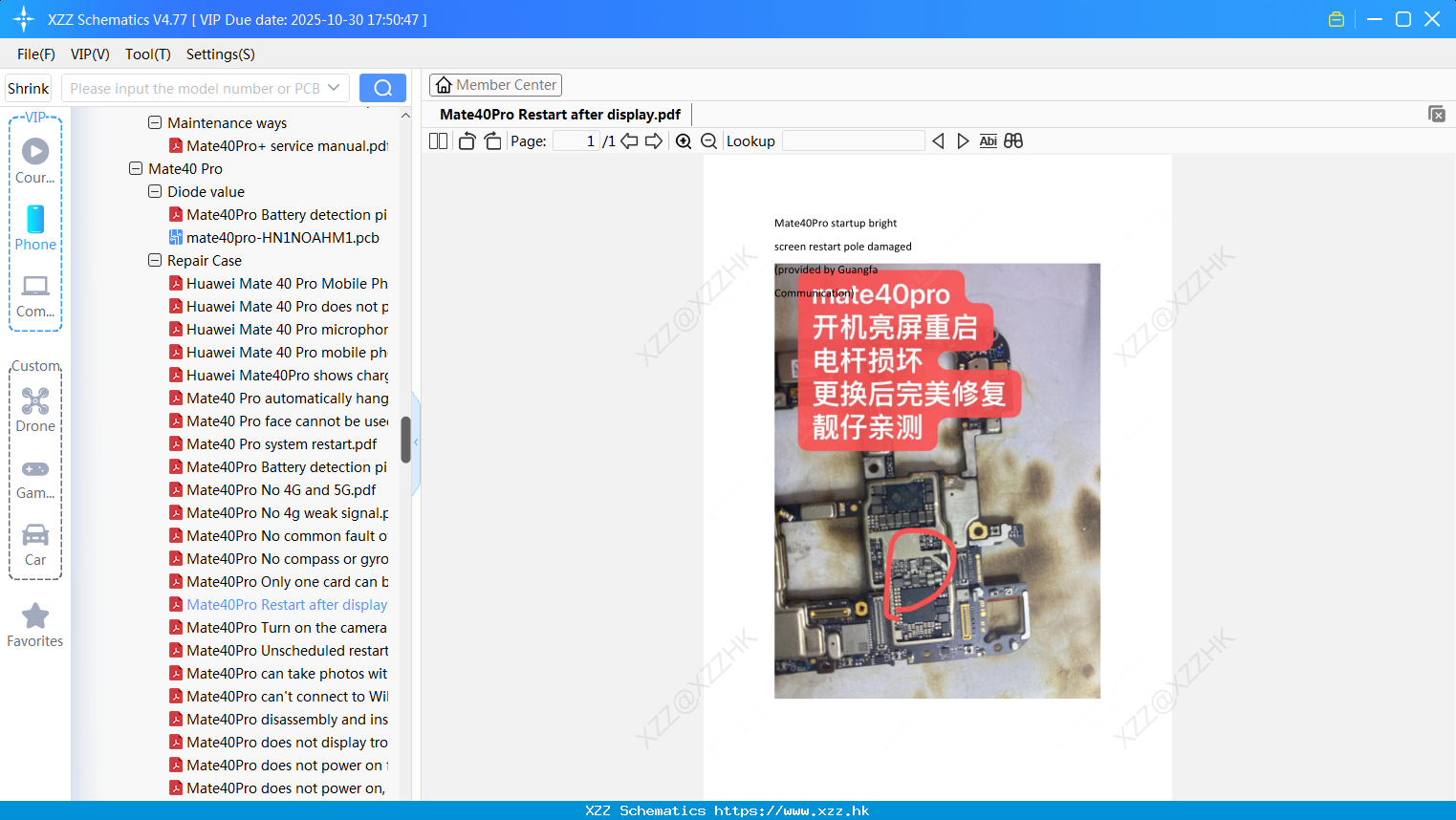This screenshot has height=820, width=1456.
Task: Zoom in on the PDF
Action: tap(684, 141)
